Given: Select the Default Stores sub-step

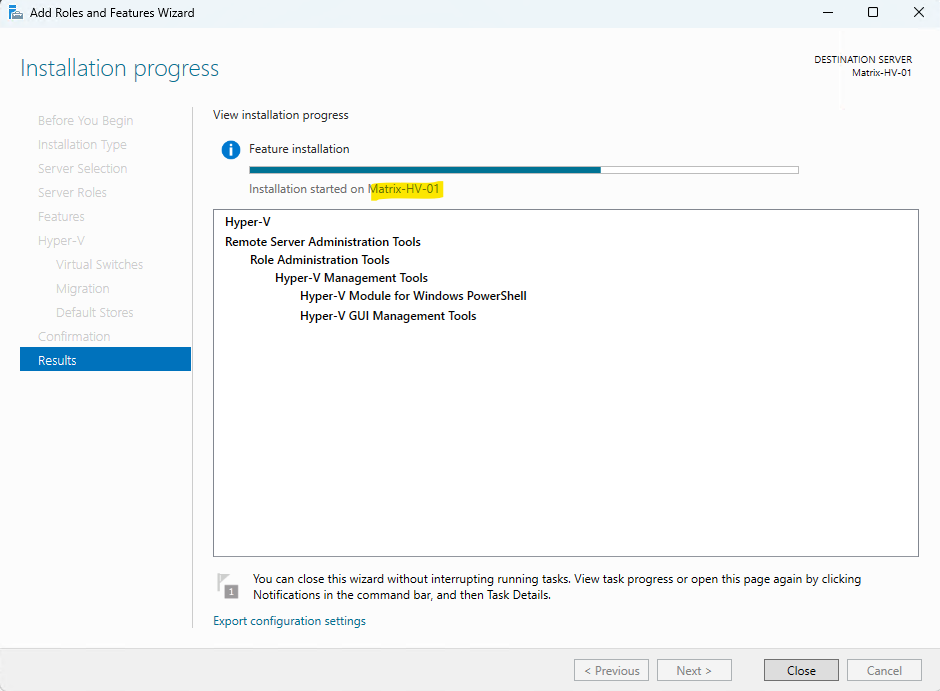Looking at the screenshot, I should [x=95, y=312].
